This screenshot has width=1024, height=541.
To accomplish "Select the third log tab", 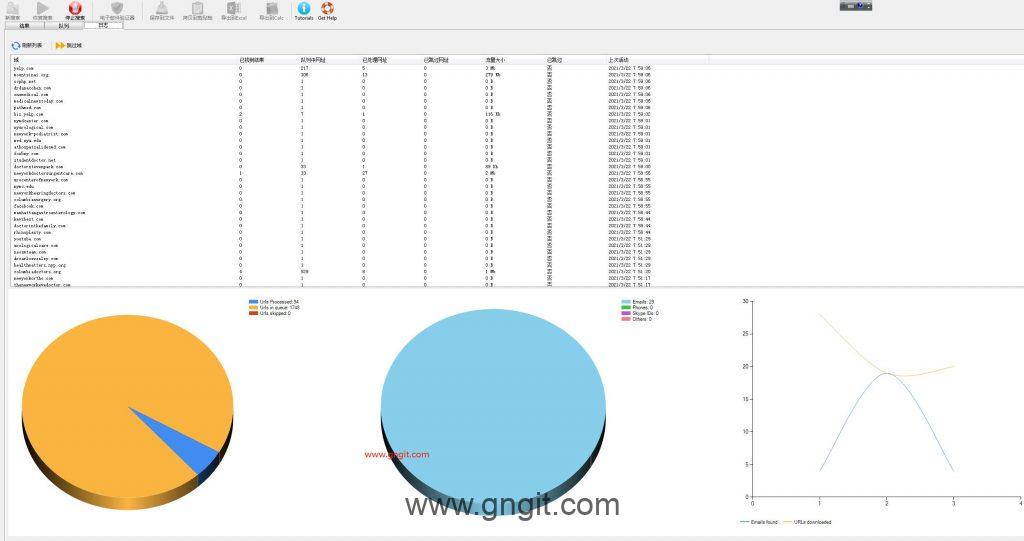I will 103,26.
